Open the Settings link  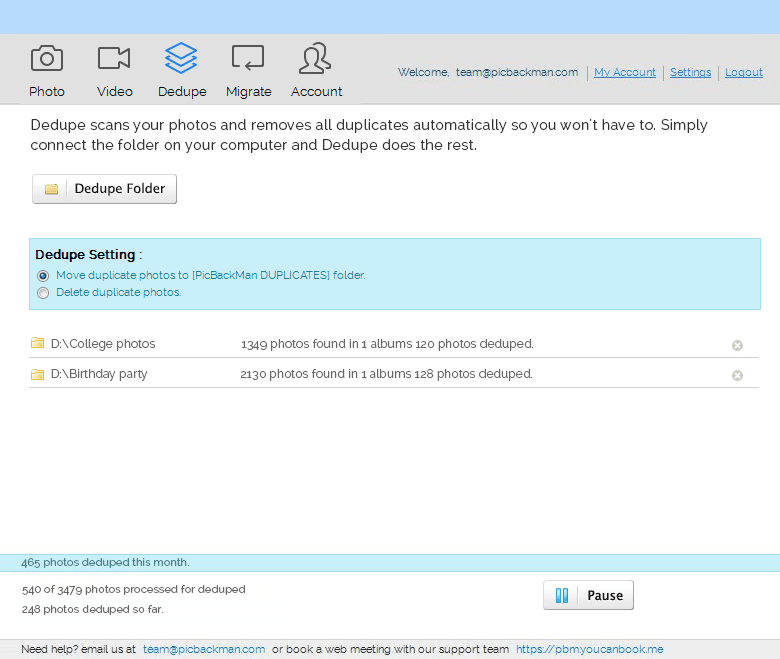click(x=690, y=73)
